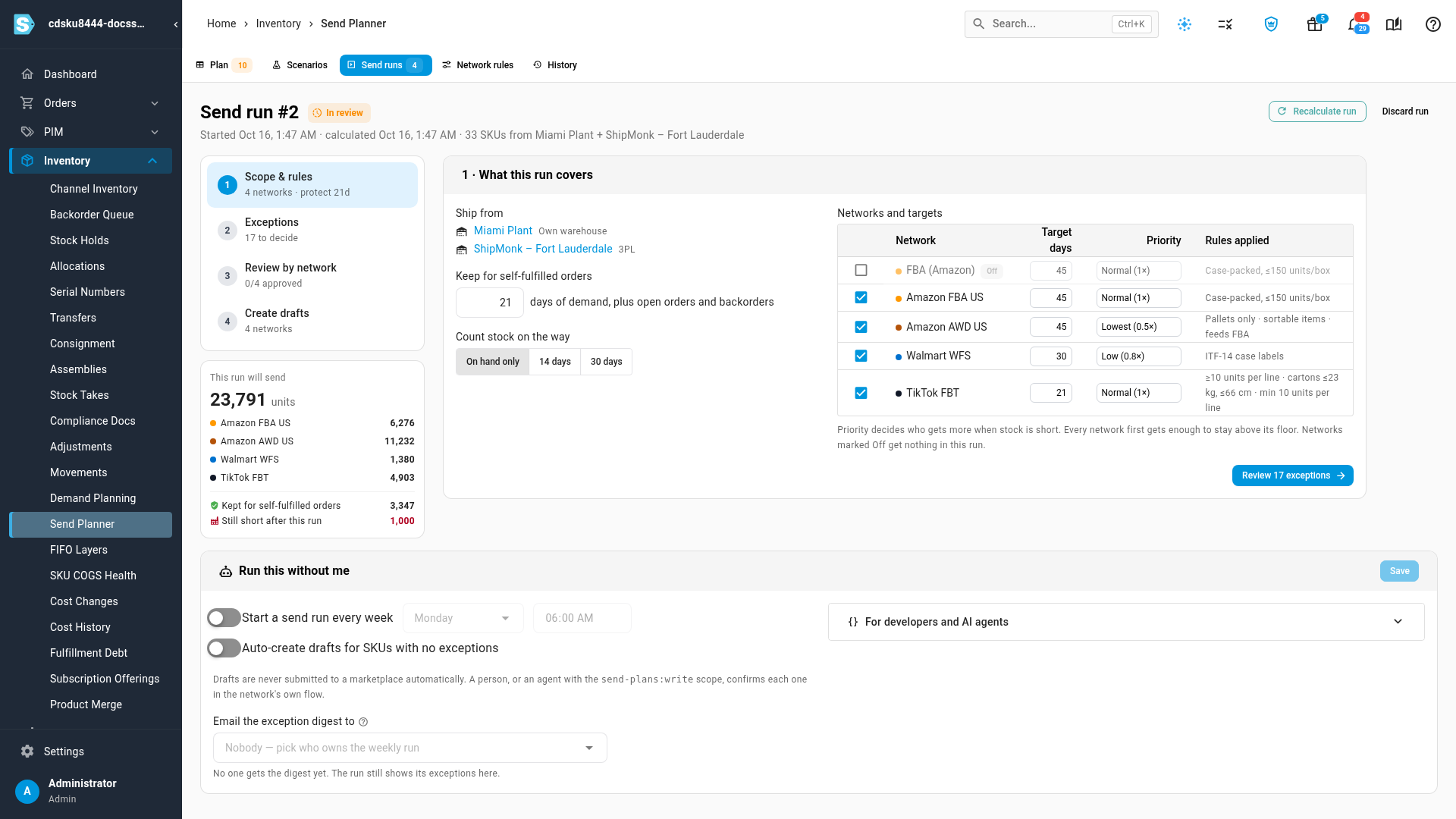Click the robot icon beside Run this without me
Screen dimensions: 1456x819
pyautogui.click(x=226, y=571)
